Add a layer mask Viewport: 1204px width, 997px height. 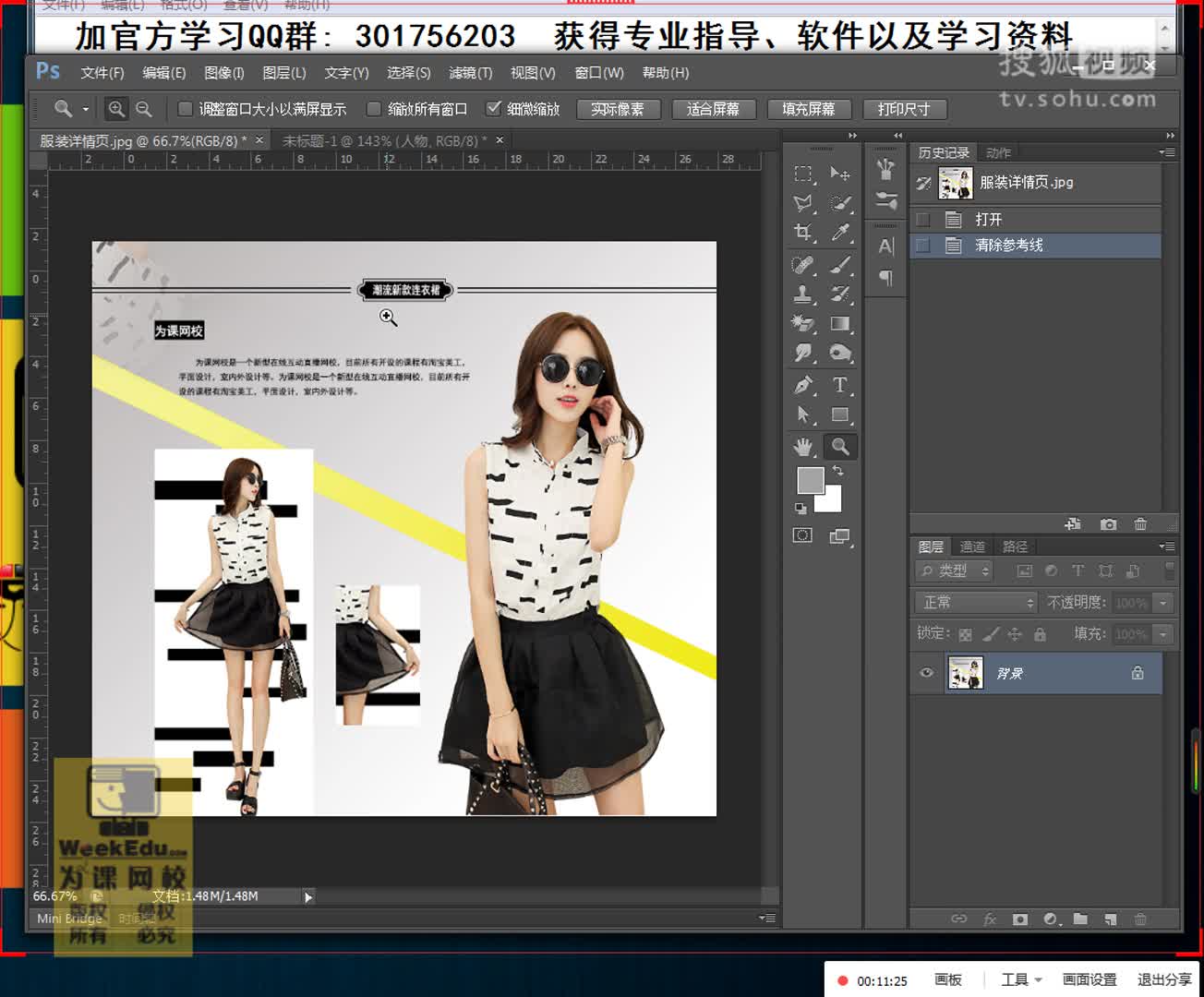tap(1019, 919)
